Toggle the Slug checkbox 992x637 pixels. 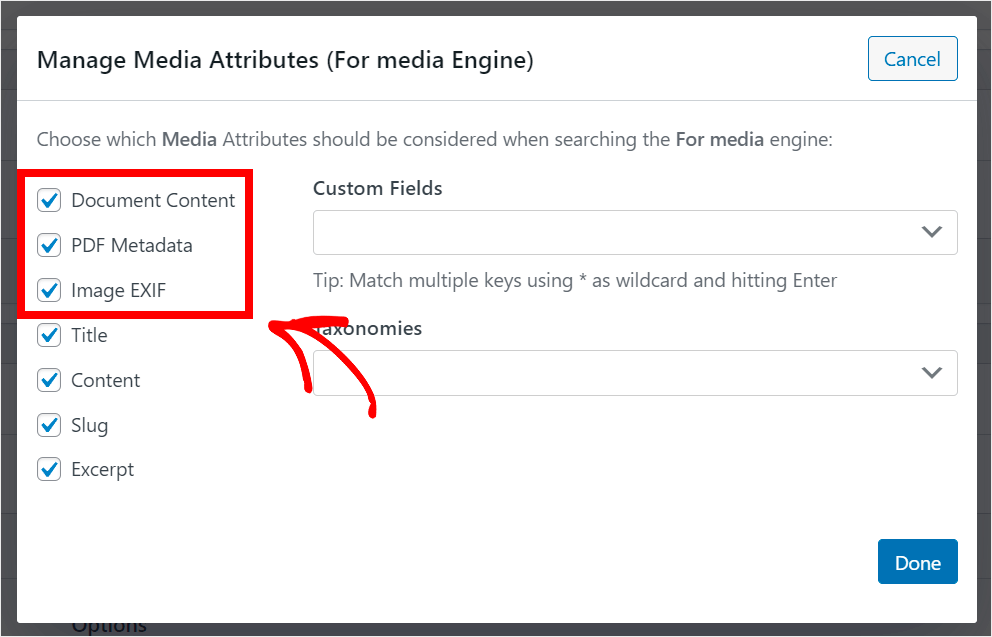coord(49,425)
